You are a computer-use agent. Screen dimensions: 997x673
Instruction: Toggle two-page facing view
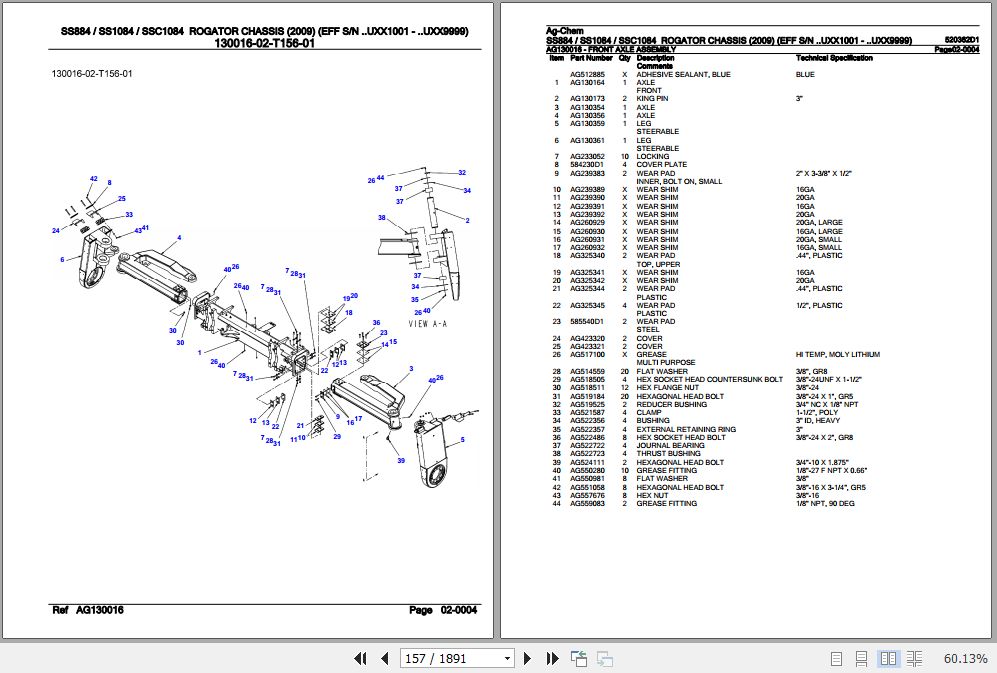(x=889, y=658)
